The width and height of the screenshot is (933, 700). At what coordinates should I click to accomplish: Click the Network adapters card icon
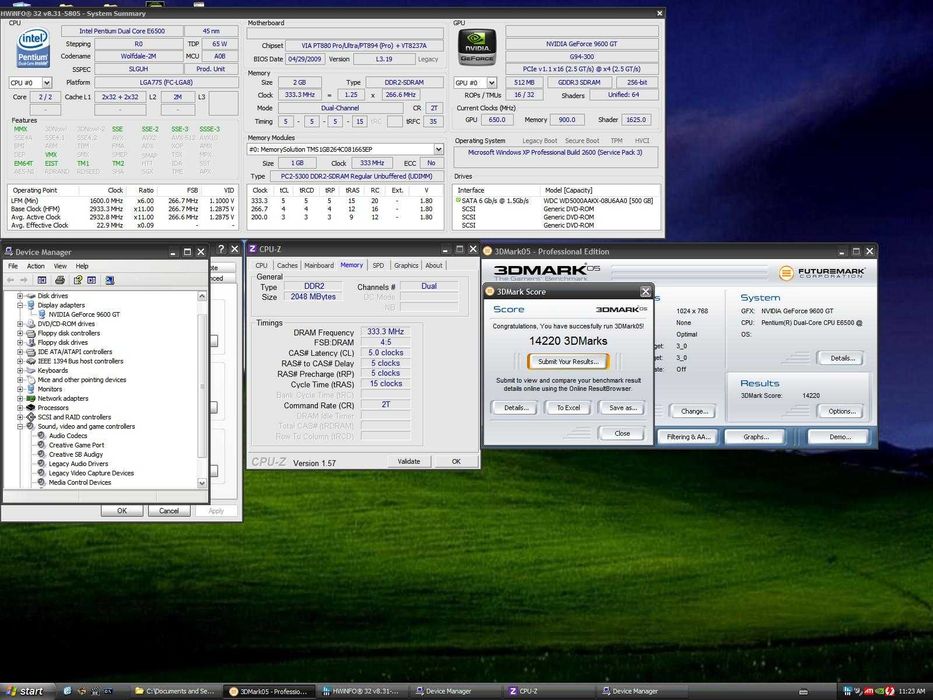[x=31, y=398]
